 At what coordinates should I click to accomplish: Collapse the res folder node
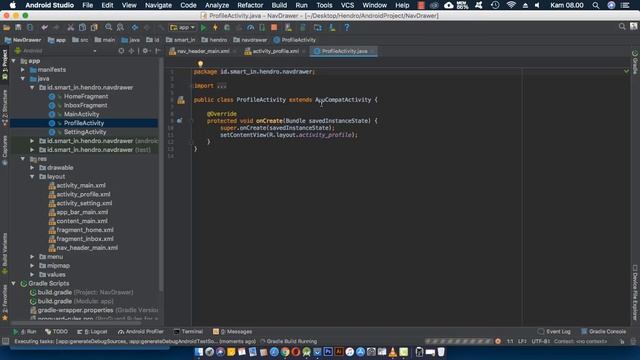click(23, 159)
